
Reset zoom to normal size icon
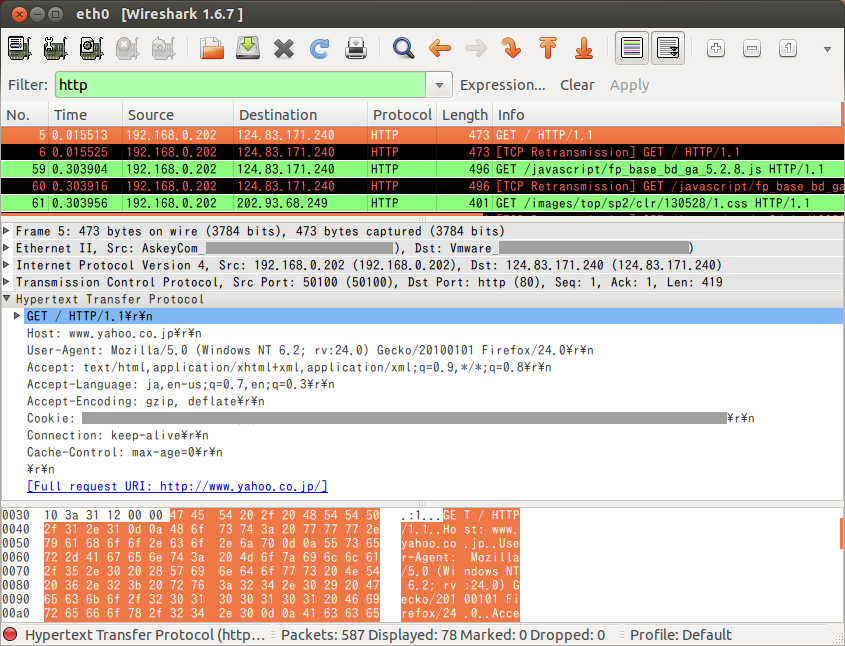pos(788,48)
